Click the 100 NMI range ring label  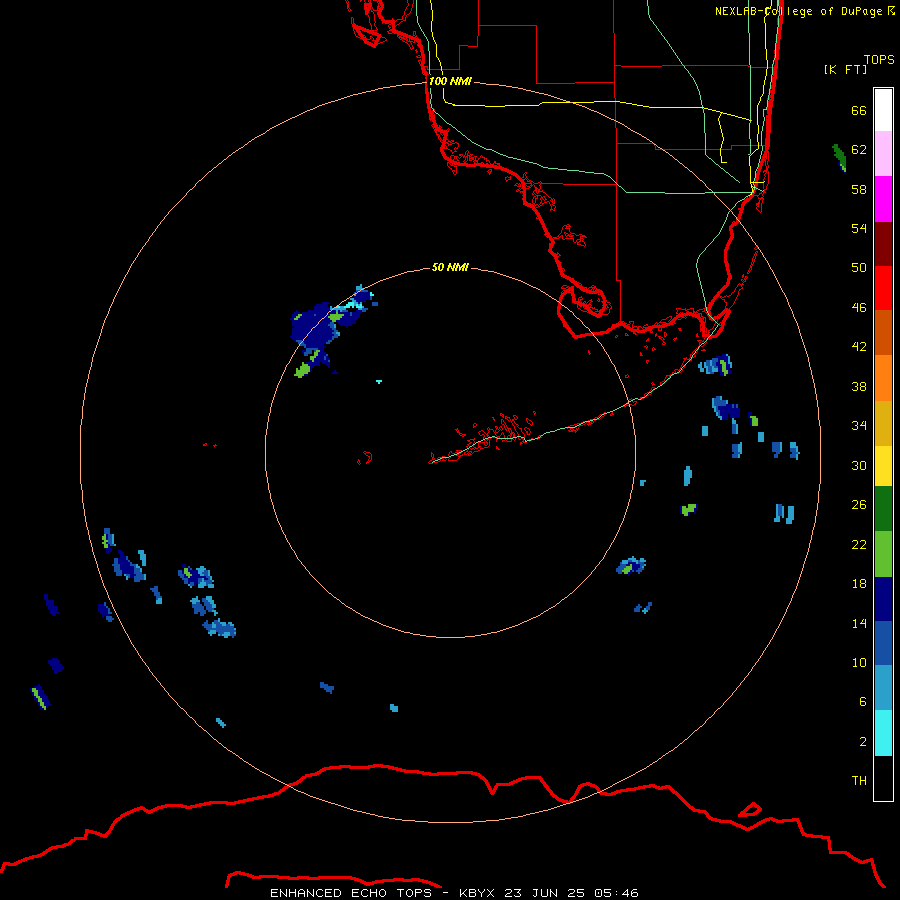click(450, 81)
